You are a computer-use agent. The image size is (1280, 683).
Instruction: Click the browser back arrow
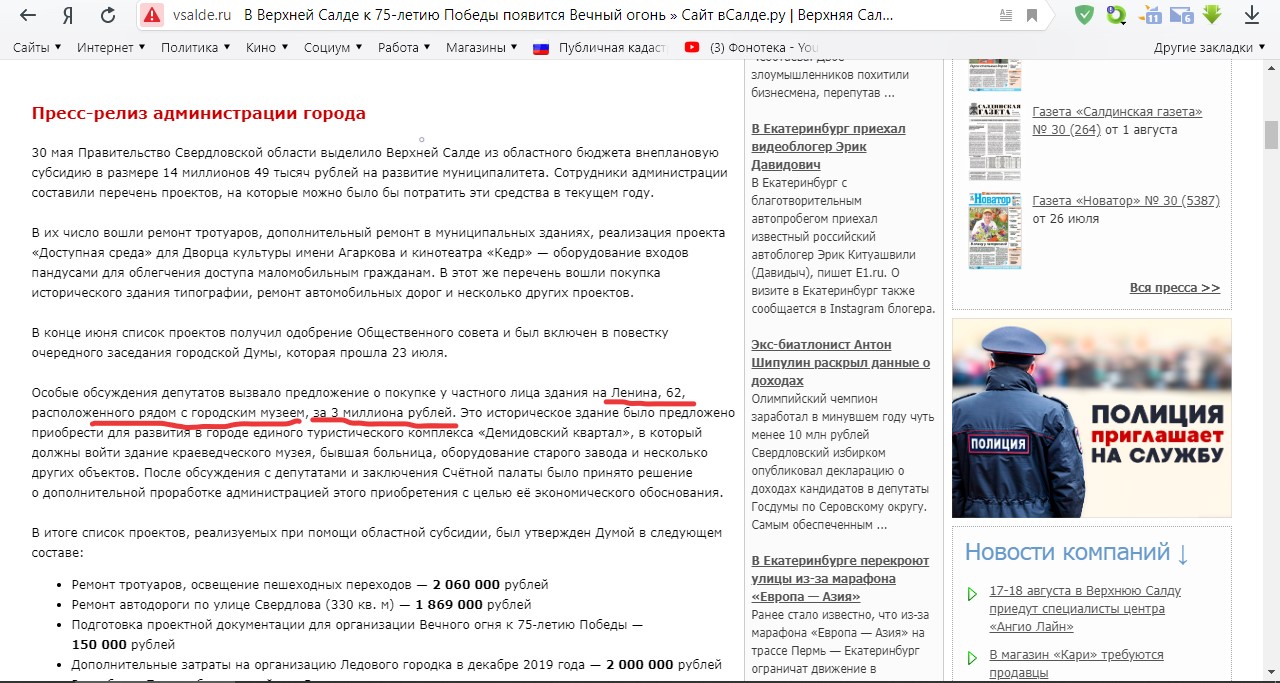pos(28,15)
